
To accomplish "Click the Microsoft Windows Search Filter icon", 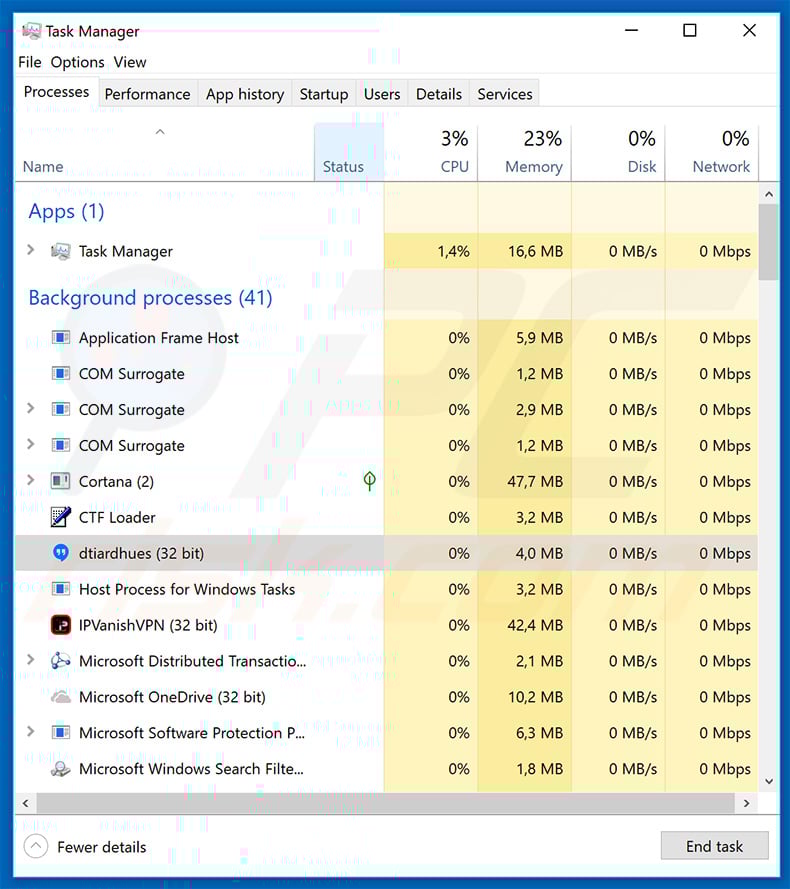I will [x=61, y=769].
